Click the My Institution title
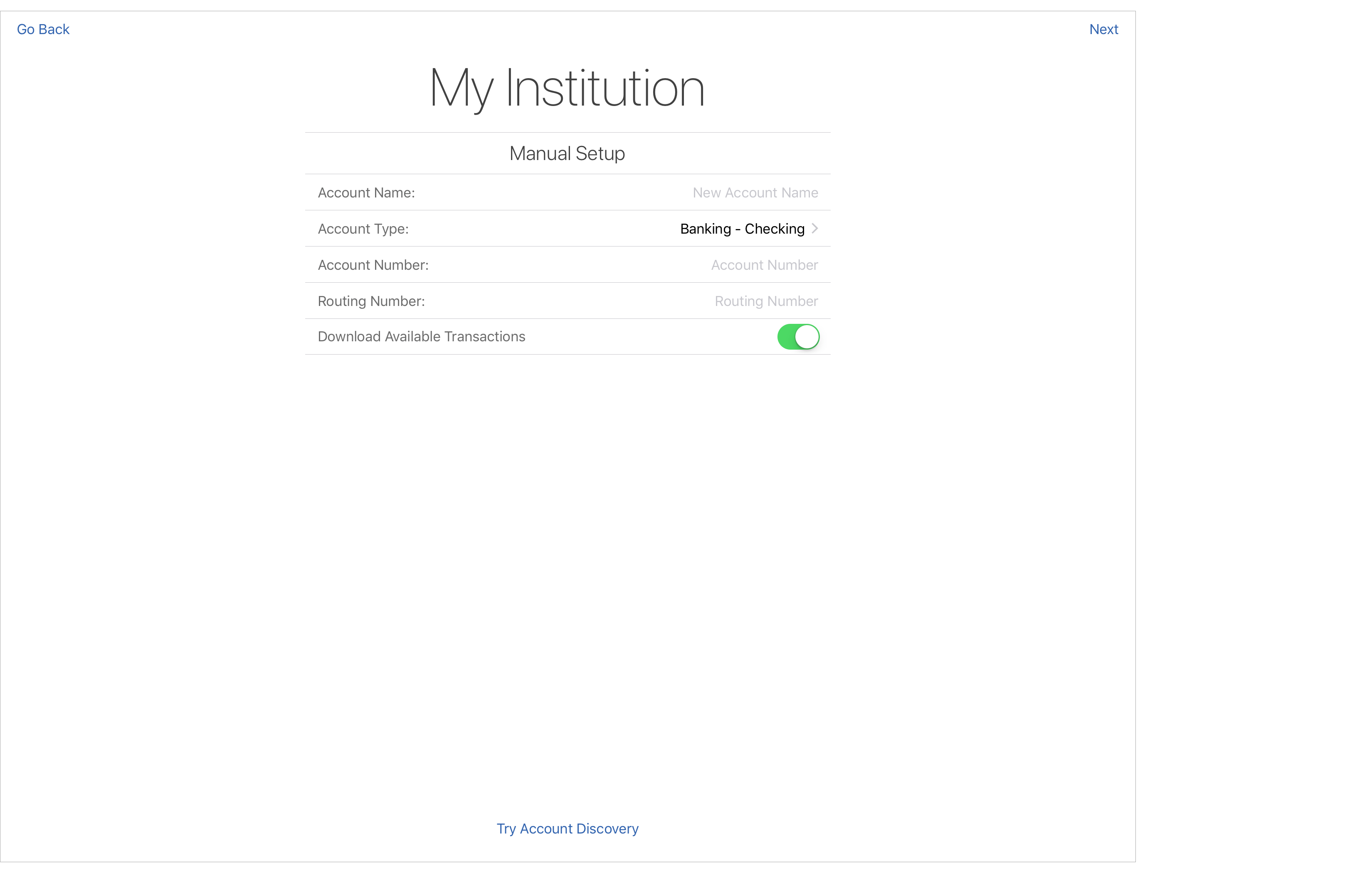Viewport: 1372px width, 873px height. coord(567,88)
